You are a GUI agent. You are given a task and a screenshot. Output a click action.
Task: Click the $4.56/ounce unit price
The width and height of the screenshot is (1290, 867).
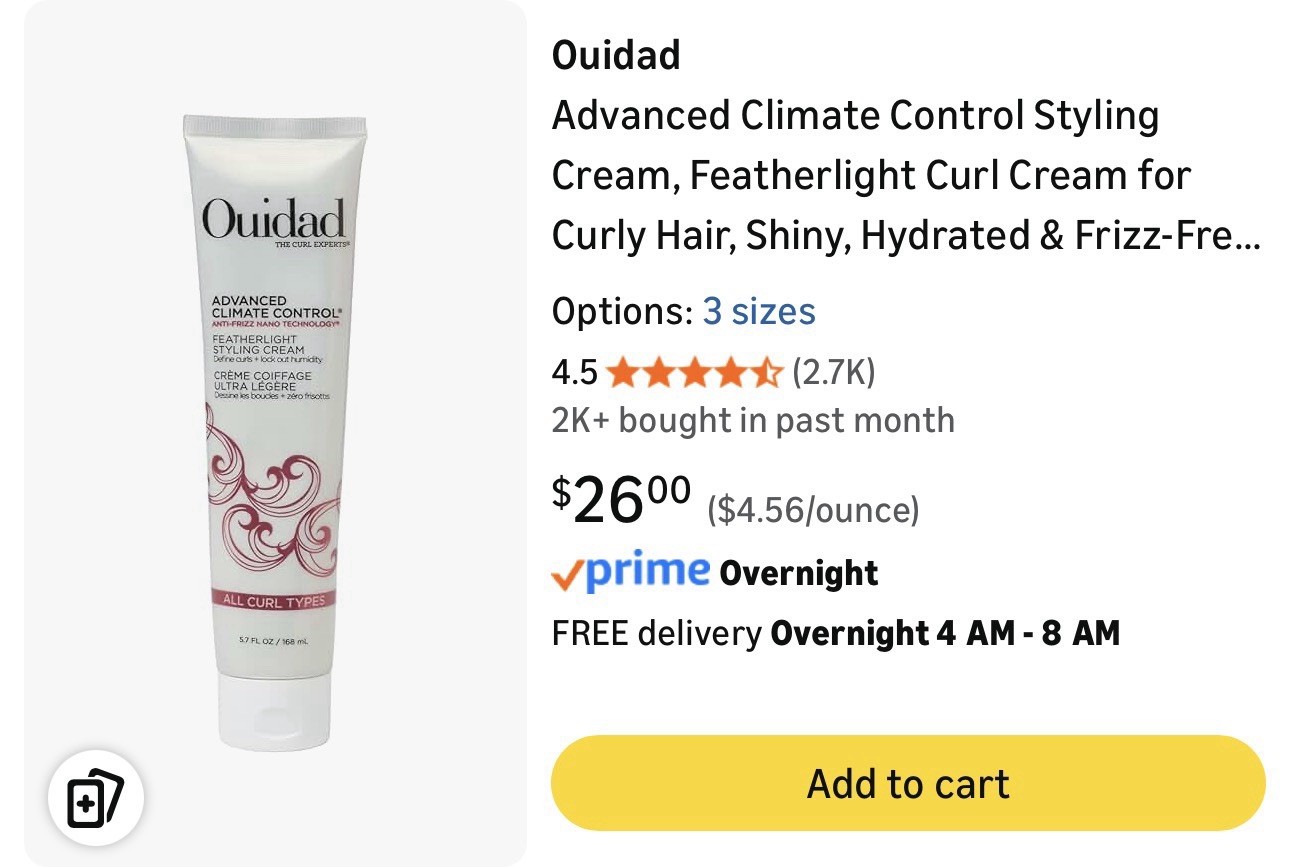813,510
